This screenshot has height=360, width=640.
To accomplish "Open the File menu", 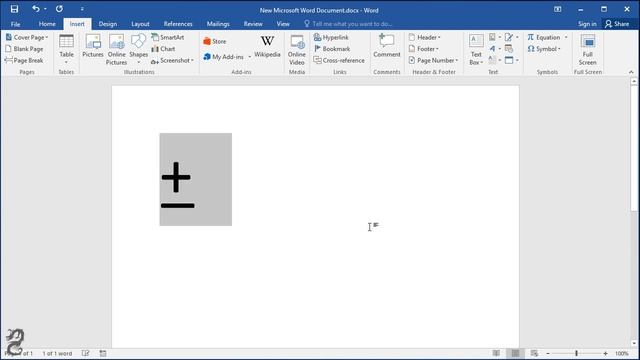I will coord(16,24).
